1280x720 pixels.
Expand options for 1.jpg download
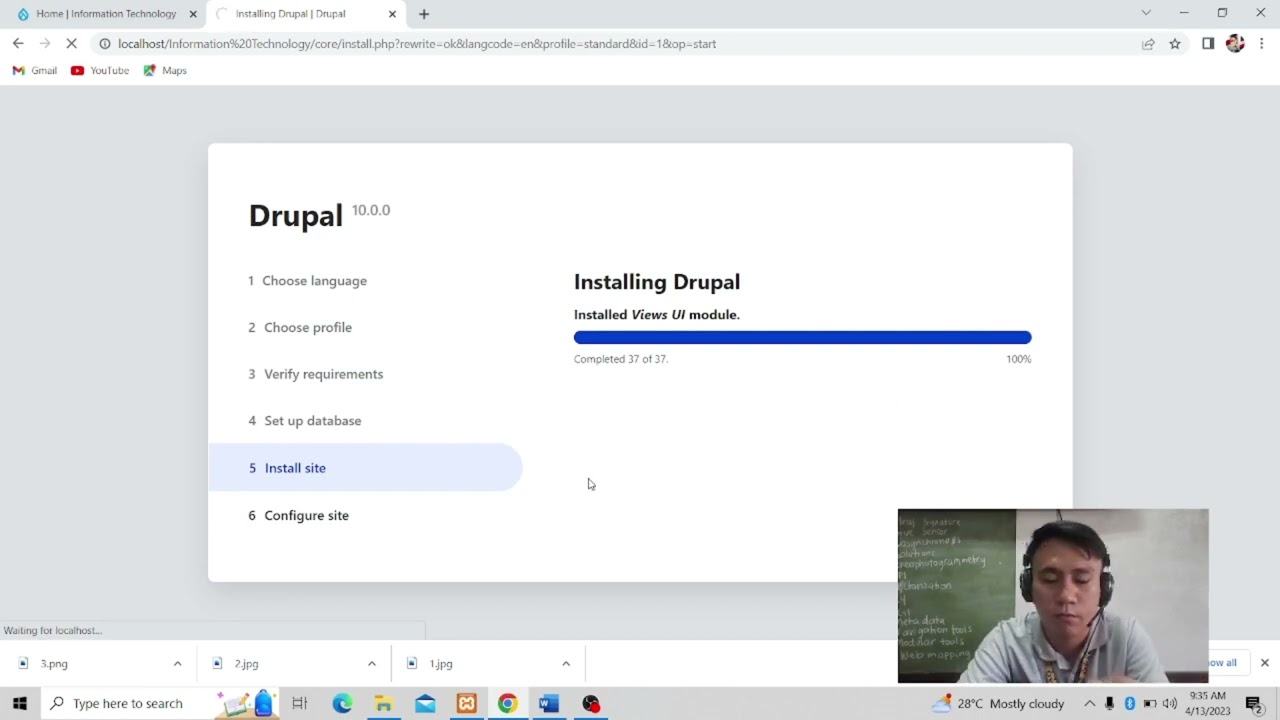tap(565, 664)
